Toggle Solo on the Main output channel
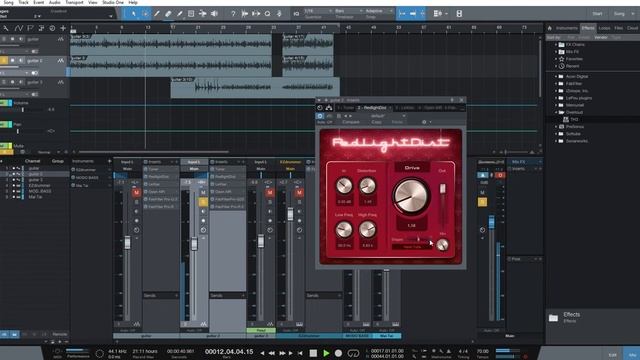This screenshot has width=640, height=360. pyautogui.click(x=482, y=202)
